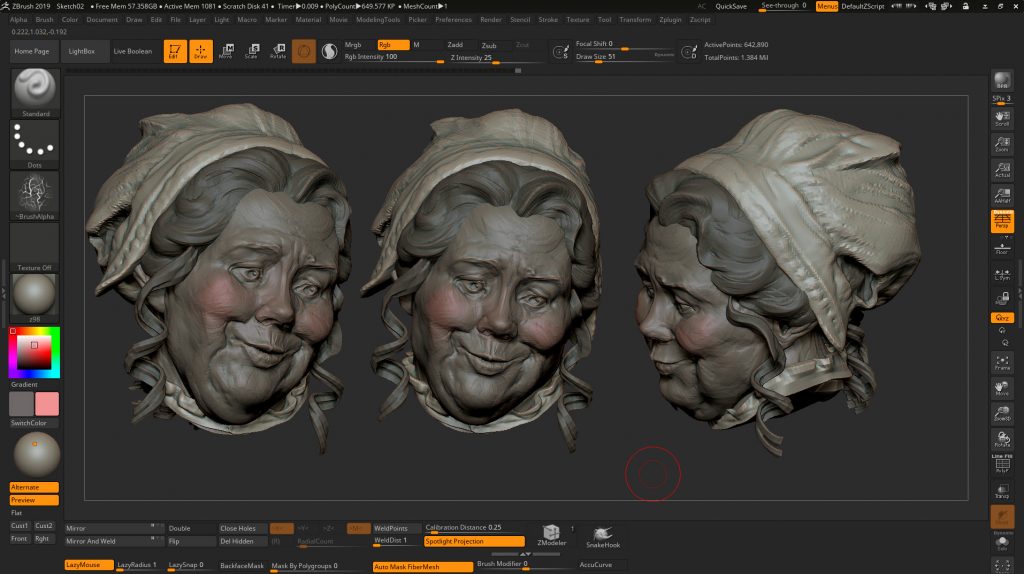This screenshot has height=574, width=1024.
Task: Click the SwitchColor button
Action: tap(34, 423)
